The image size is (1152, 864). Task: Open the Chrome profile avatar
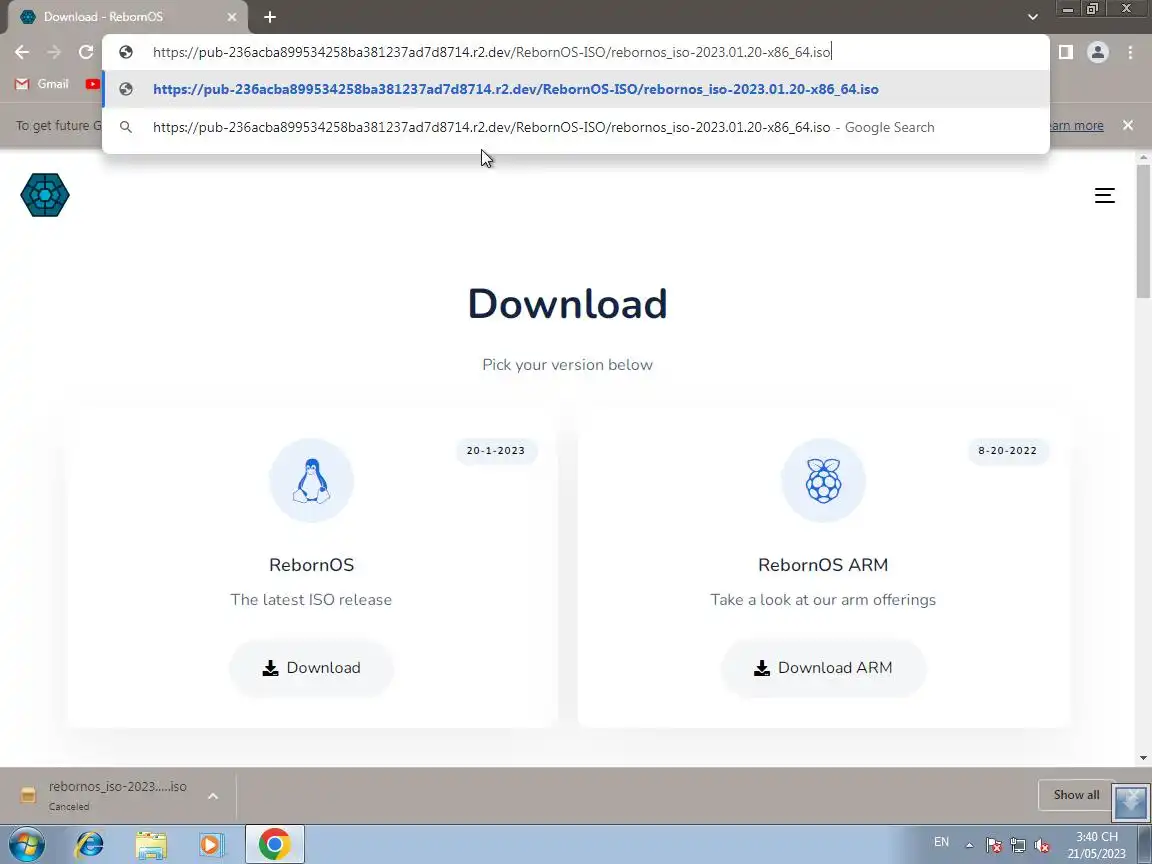(x=1098, y=52)
